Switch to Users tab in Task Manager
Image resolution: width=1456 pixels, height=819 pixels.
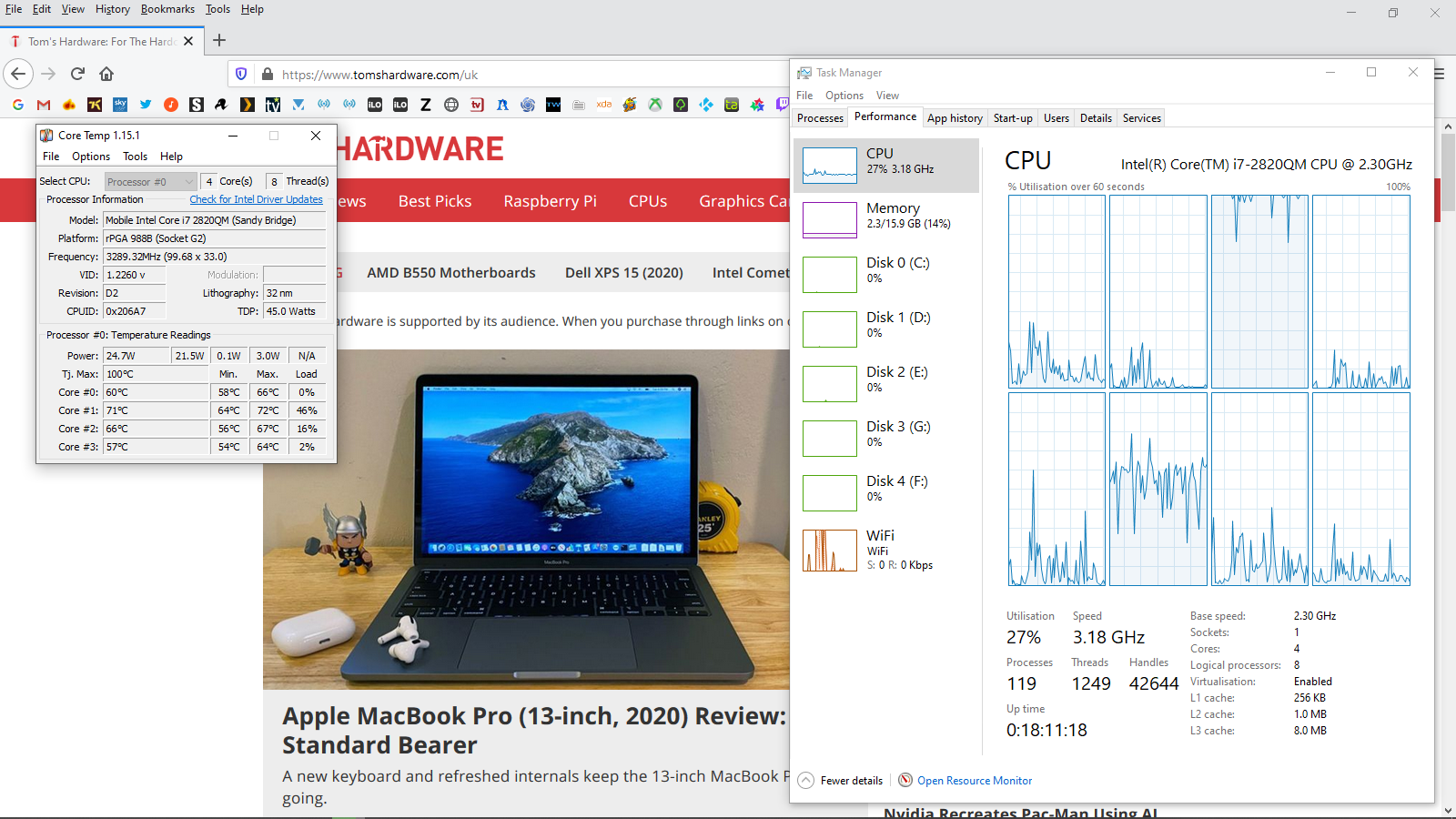[x=1057, y=118]
